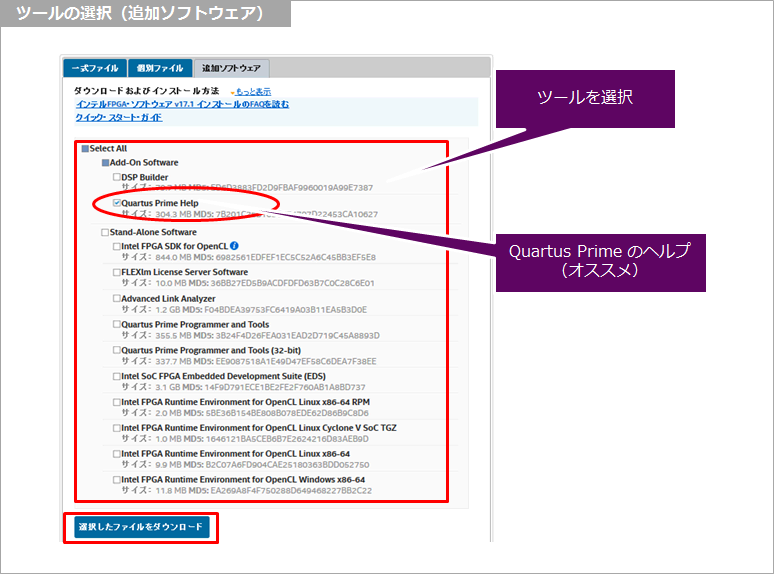This screenshot has height=574, width=774.
Task: Check Intel SoC FPGA Embedded Development Suite checkbox
Action: [116, 376]
